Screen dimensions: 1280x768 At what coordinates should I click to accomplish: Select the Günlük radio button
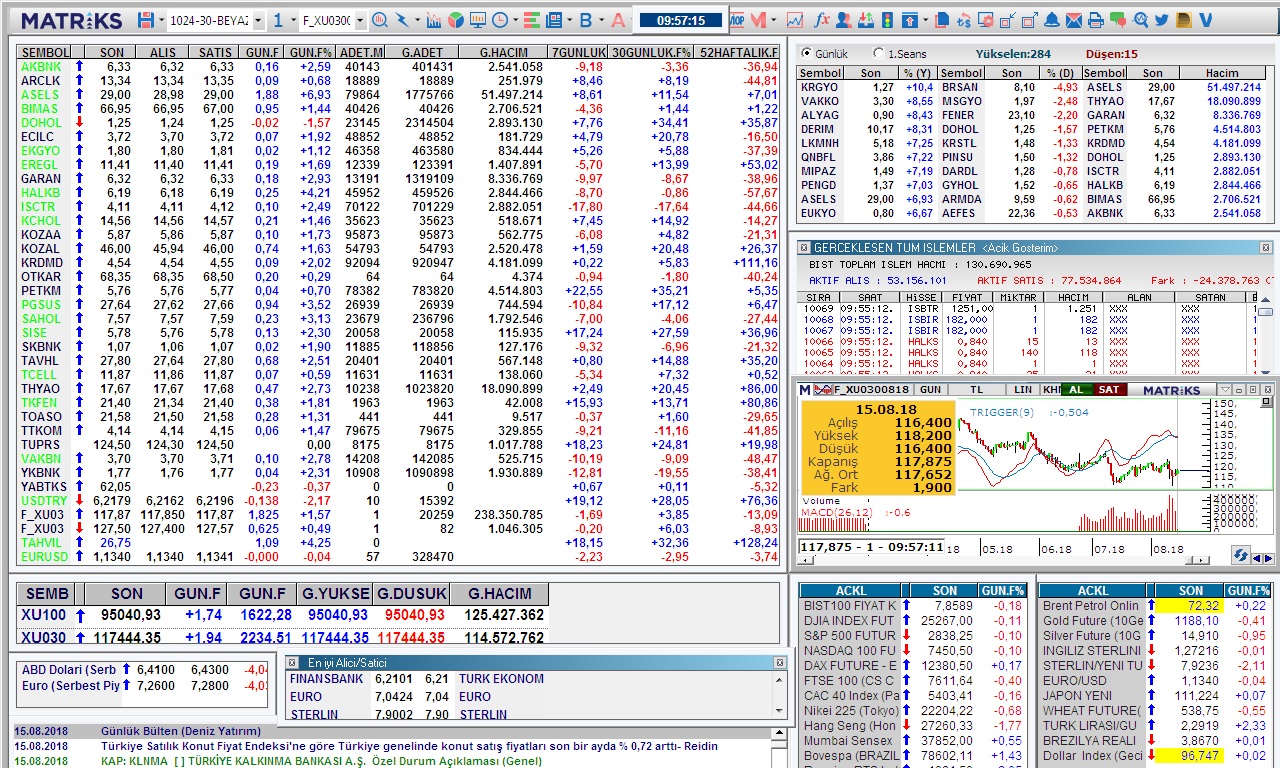pyautogui.click(x=806, y=54)
